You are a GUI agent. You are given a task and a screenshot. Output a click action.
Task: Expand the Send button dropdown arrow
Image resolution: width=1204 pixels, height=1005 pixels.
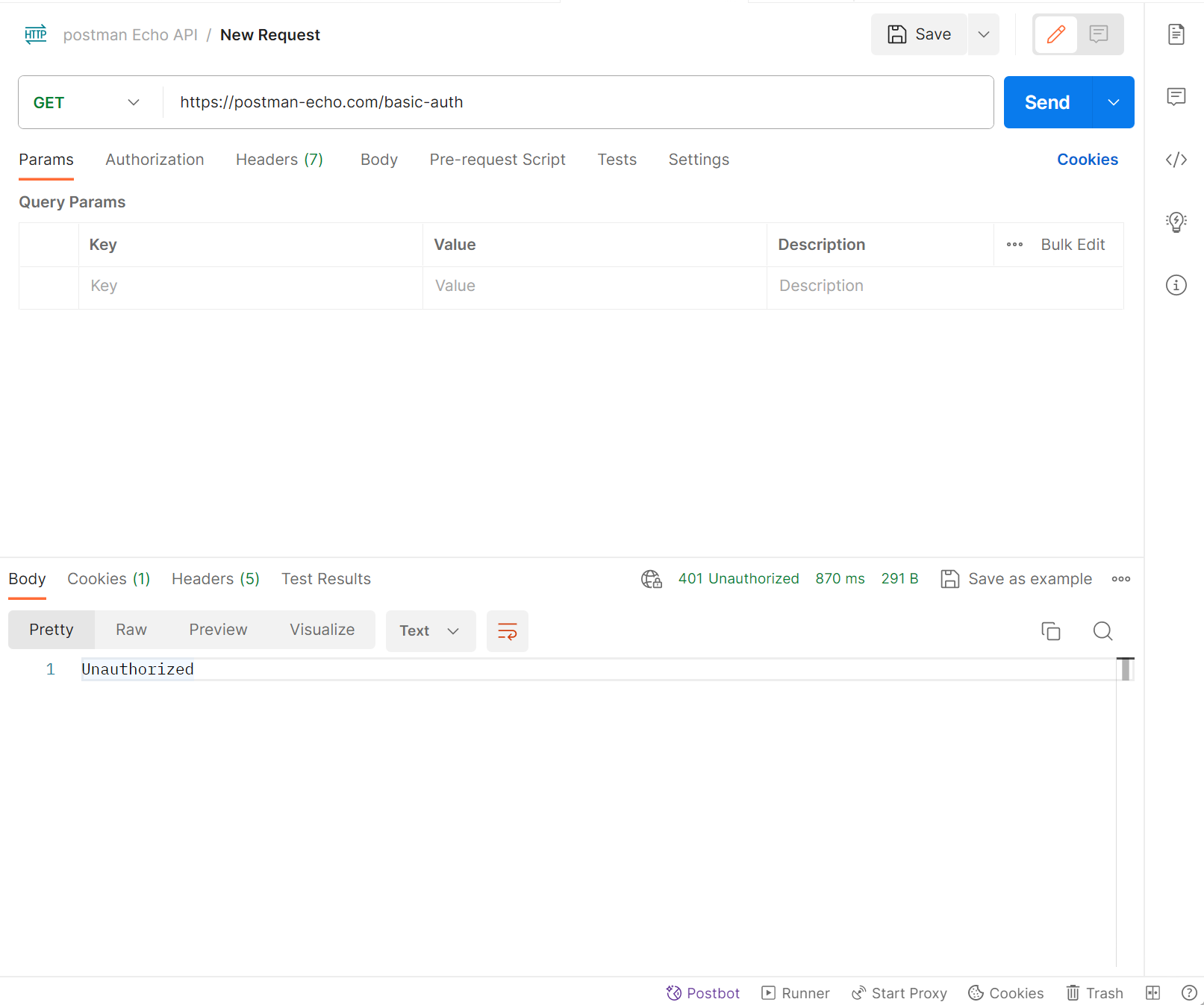coord(1114,102)
